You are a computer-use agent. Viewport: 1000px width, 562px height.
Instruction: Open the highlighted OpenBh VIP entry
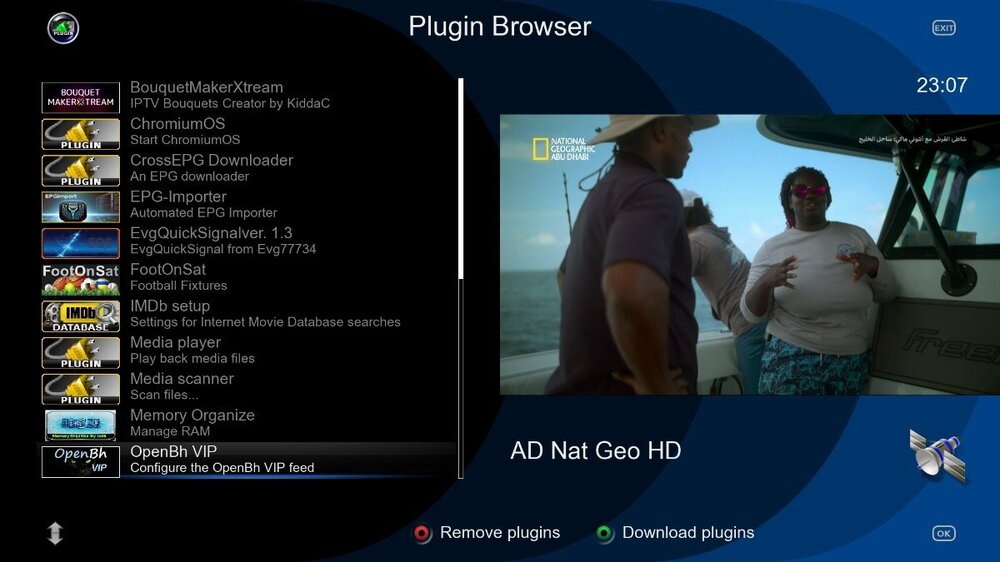(248, 460)
